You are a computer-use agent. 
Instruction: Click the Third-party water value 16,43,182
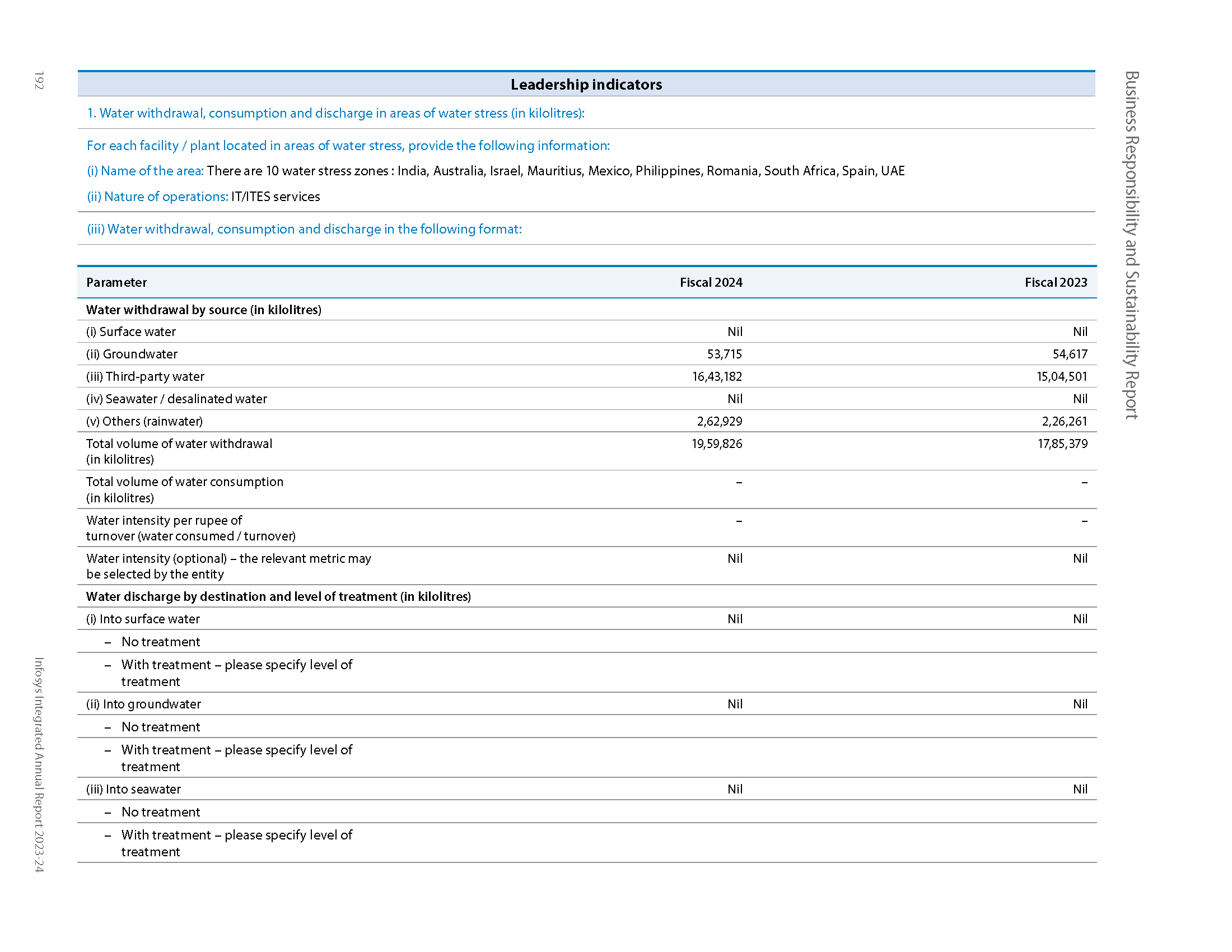click(x=717, y=377)
